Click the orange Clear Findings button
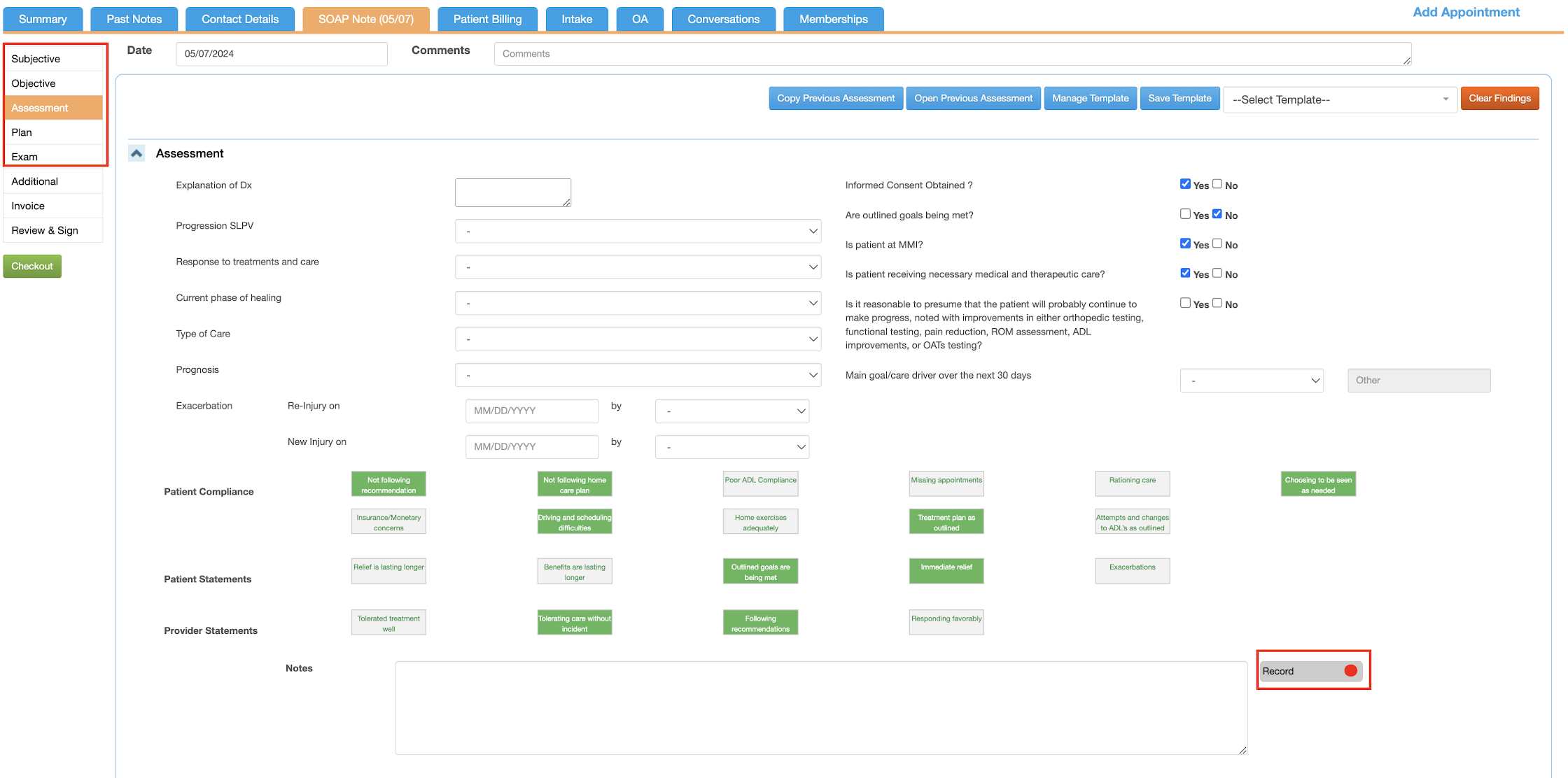 1499,98
